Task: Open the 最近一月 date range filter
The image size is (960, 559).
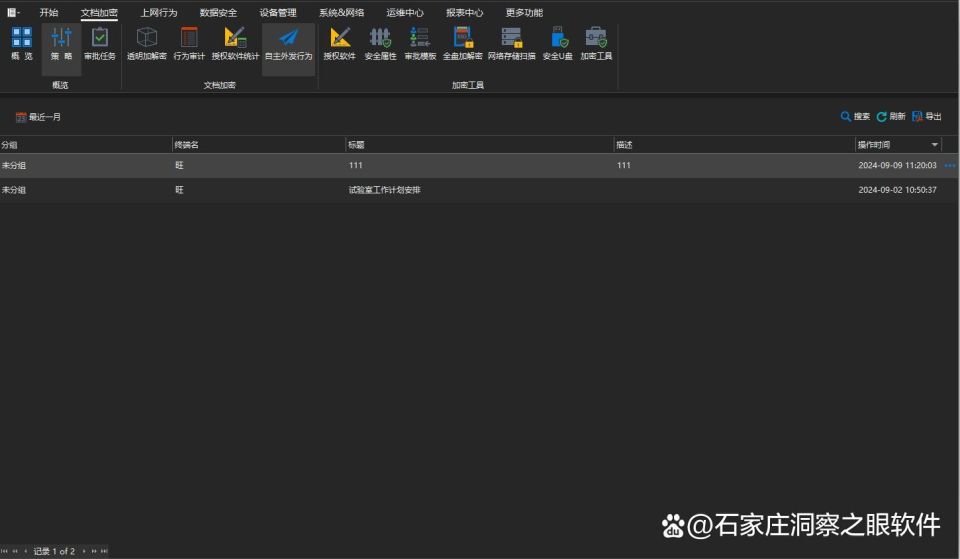Action: (38, 117)
